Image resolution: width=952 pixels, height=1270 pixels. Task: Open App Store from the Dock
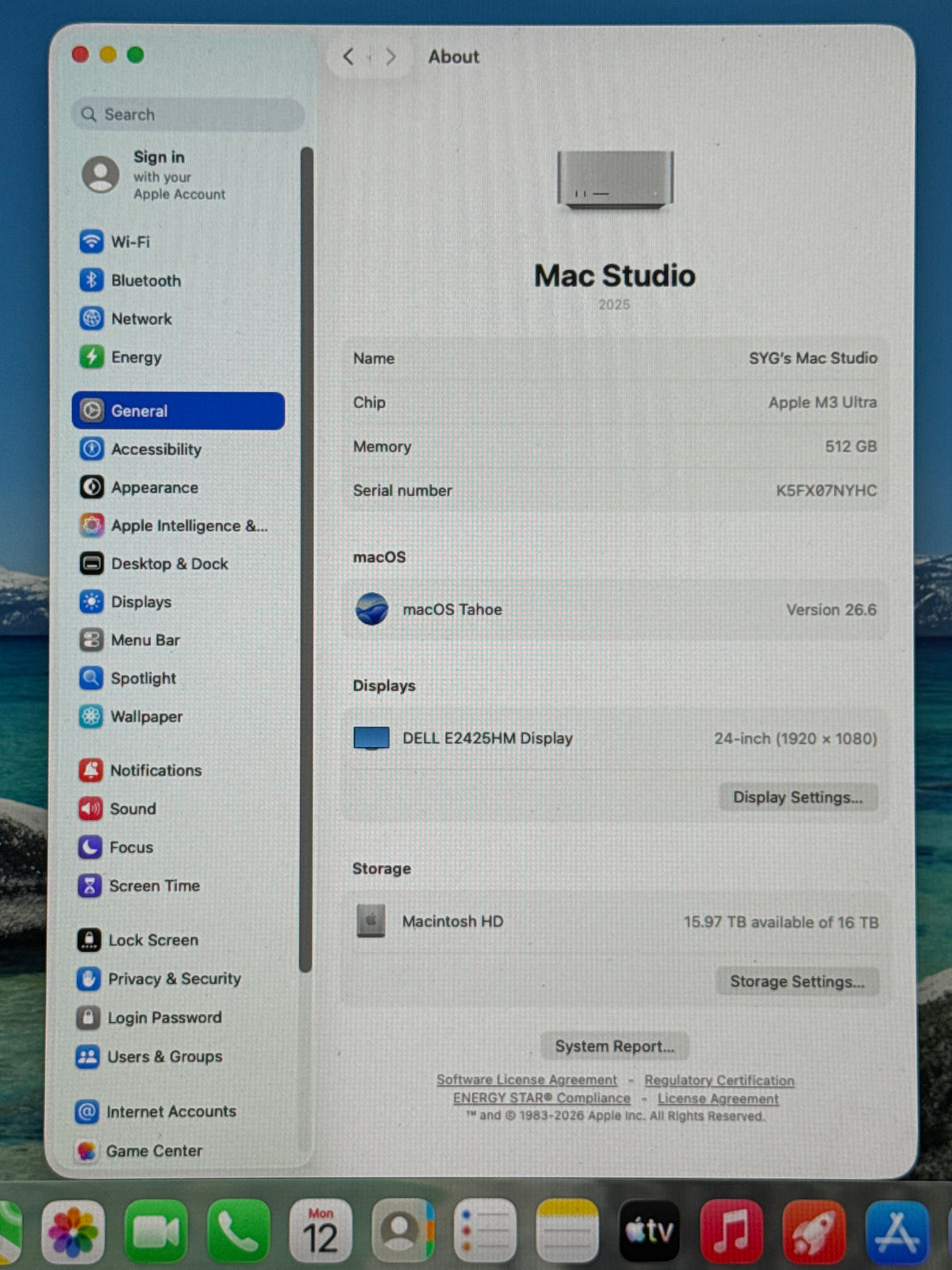[x=896, y=1232]
